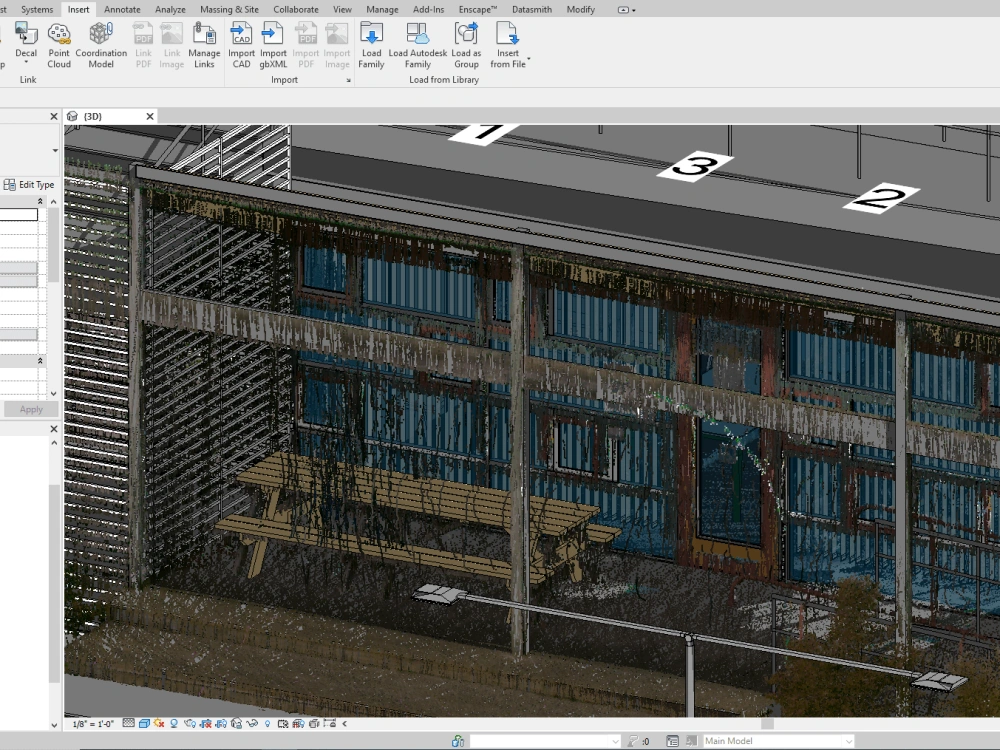Click Load Family
This screenshot has width=1000, height=750.
coord(371,46)
